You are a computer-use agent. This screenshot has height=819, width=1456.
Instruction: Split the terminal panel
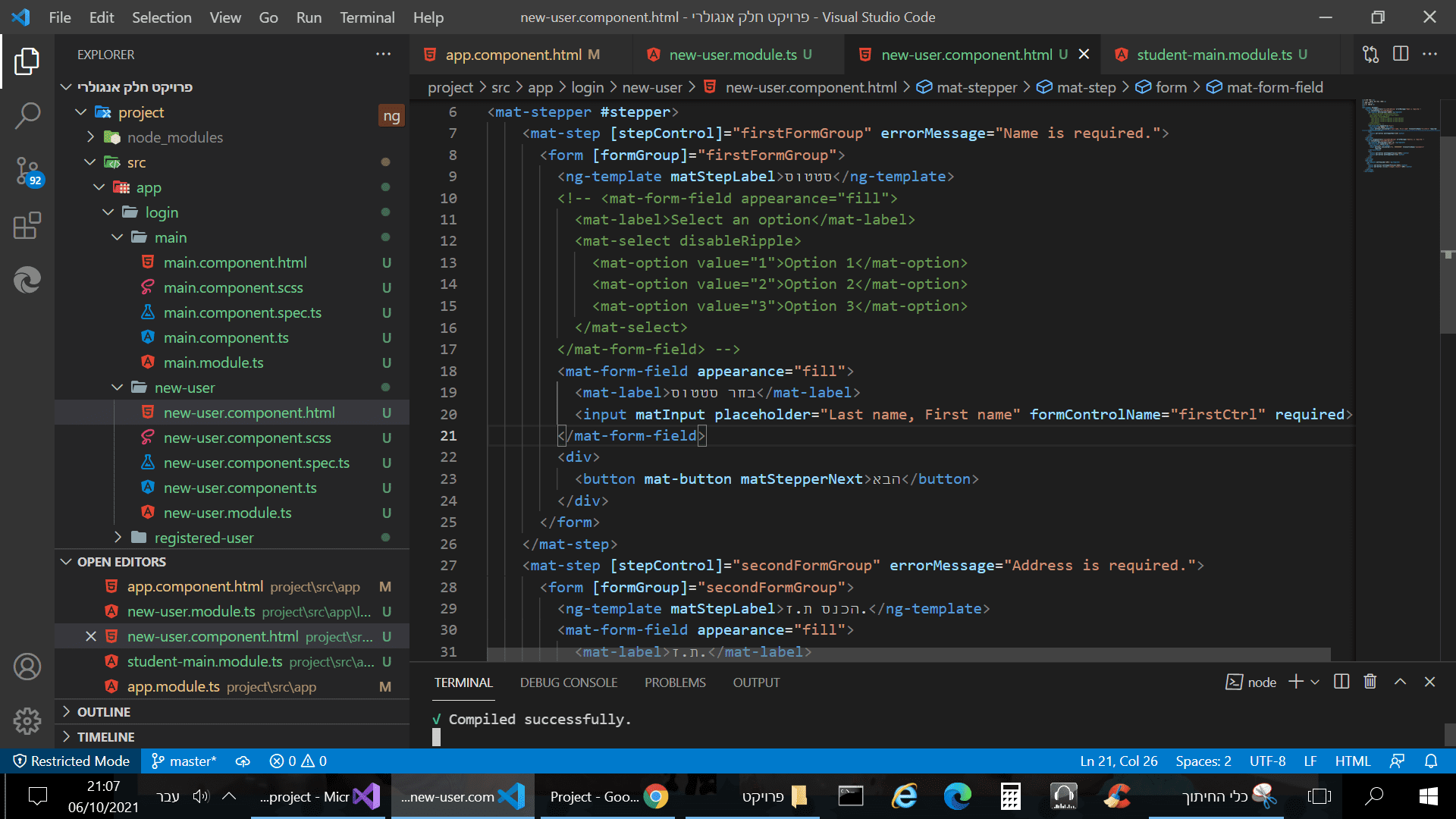[1341, 682]
